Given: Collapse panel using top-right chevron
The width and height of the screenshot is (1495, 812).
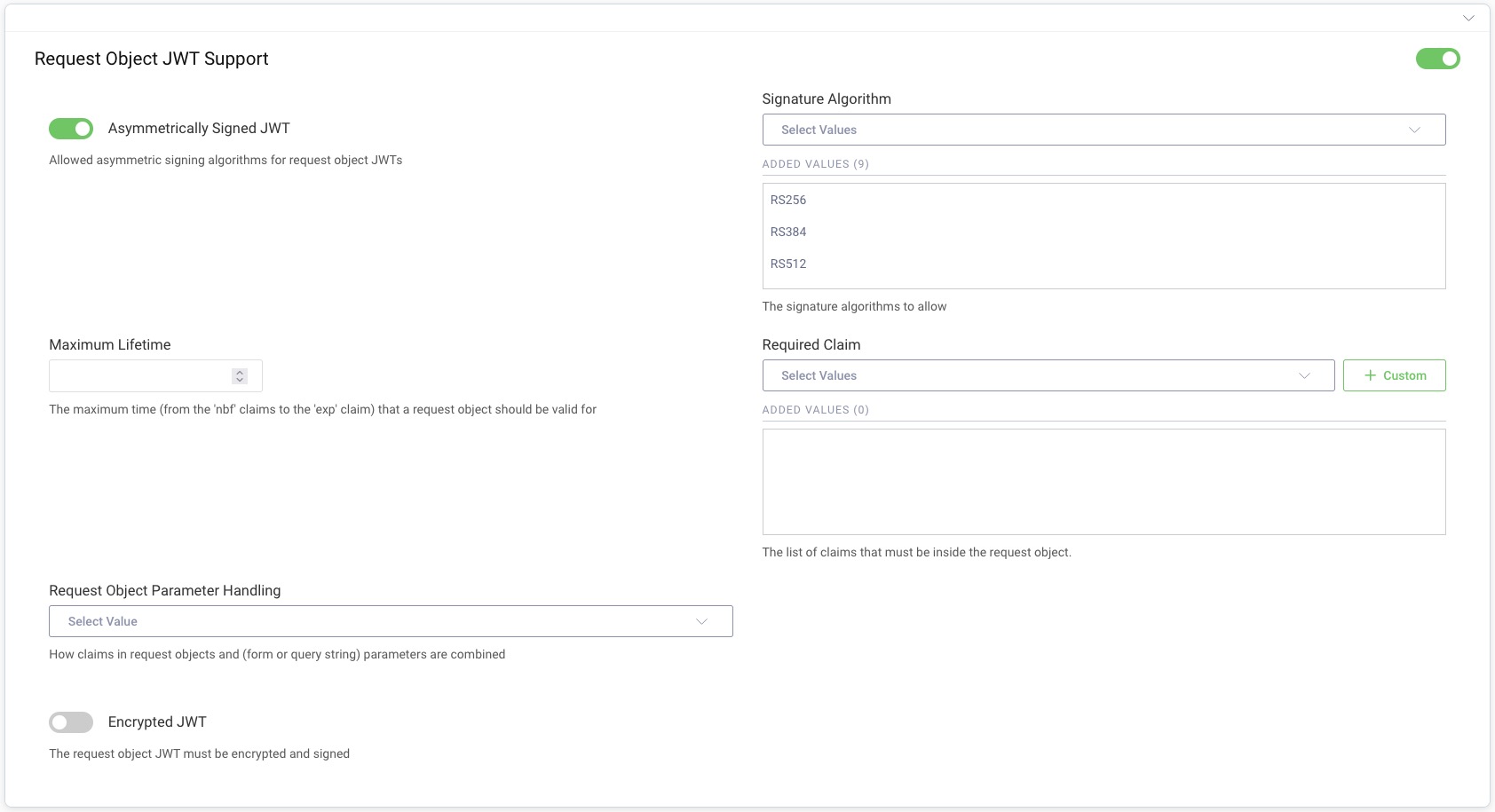Looking at the screenshot, I should coord(1468,18).
